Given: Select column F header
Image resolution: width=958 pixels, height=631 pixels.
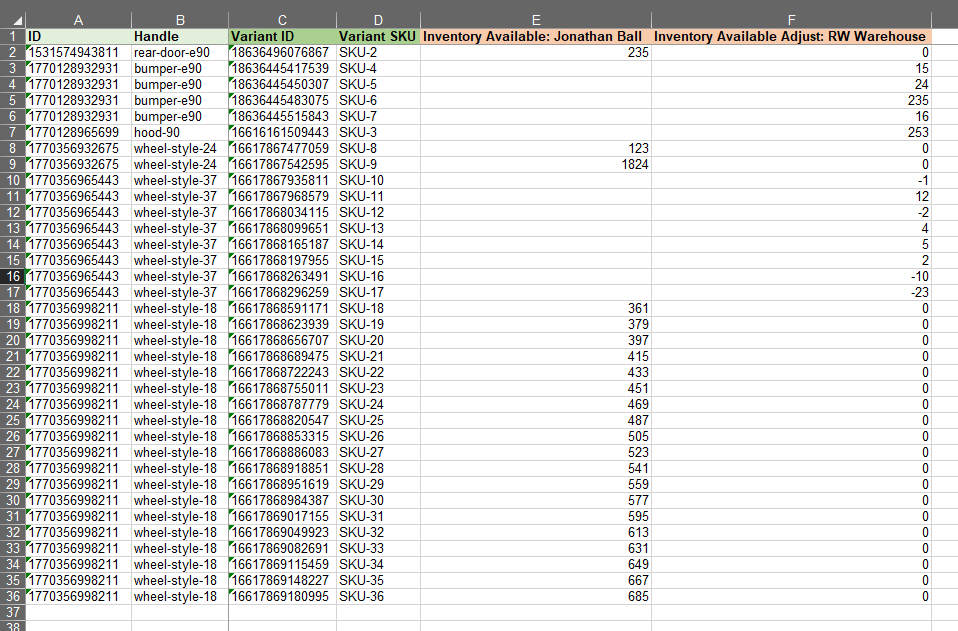Looking at the screenshot, I should coord(791,20).
